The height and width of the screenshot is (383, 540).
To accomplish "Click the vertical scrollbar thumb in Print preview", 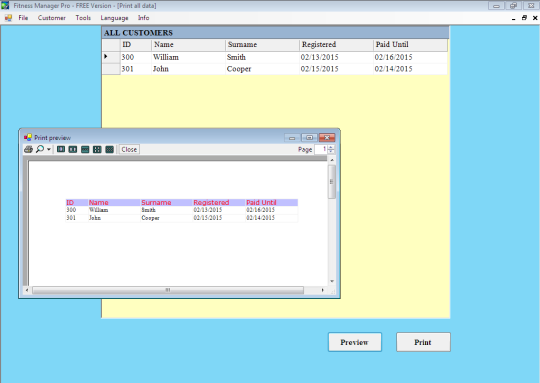I will 332,182.
